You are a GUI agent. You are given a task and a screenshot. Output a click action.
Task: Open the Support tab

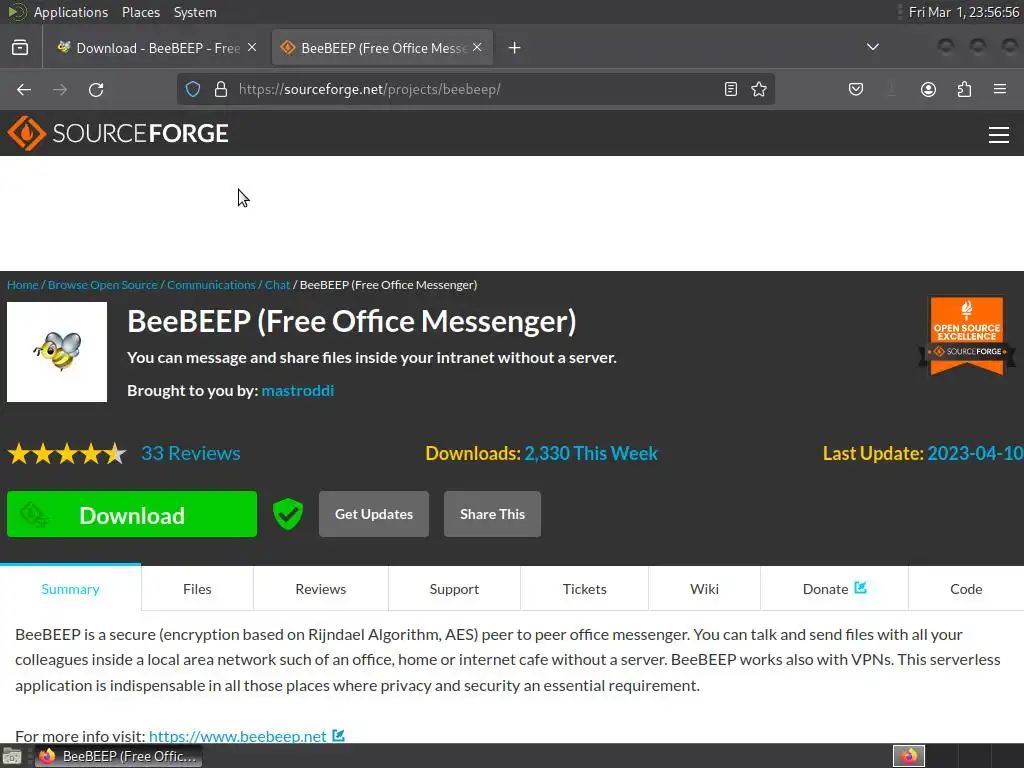click(455, 589)
